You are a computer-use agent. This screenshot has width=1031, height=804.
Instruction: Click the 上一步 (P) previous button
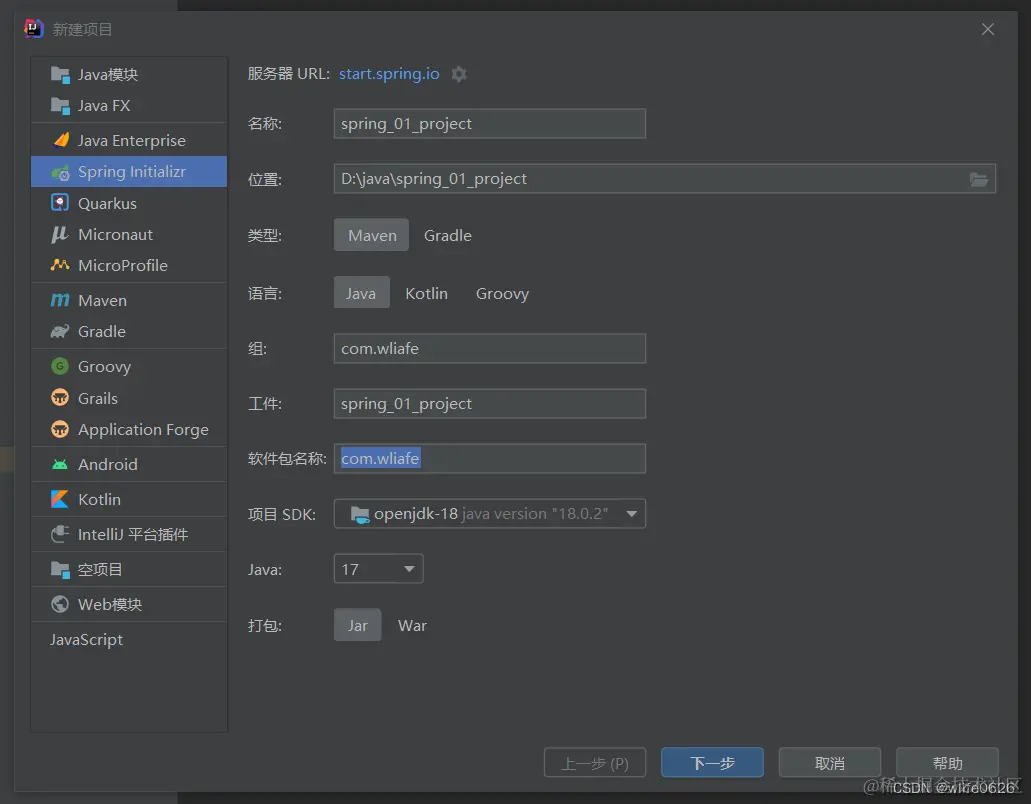595,763
